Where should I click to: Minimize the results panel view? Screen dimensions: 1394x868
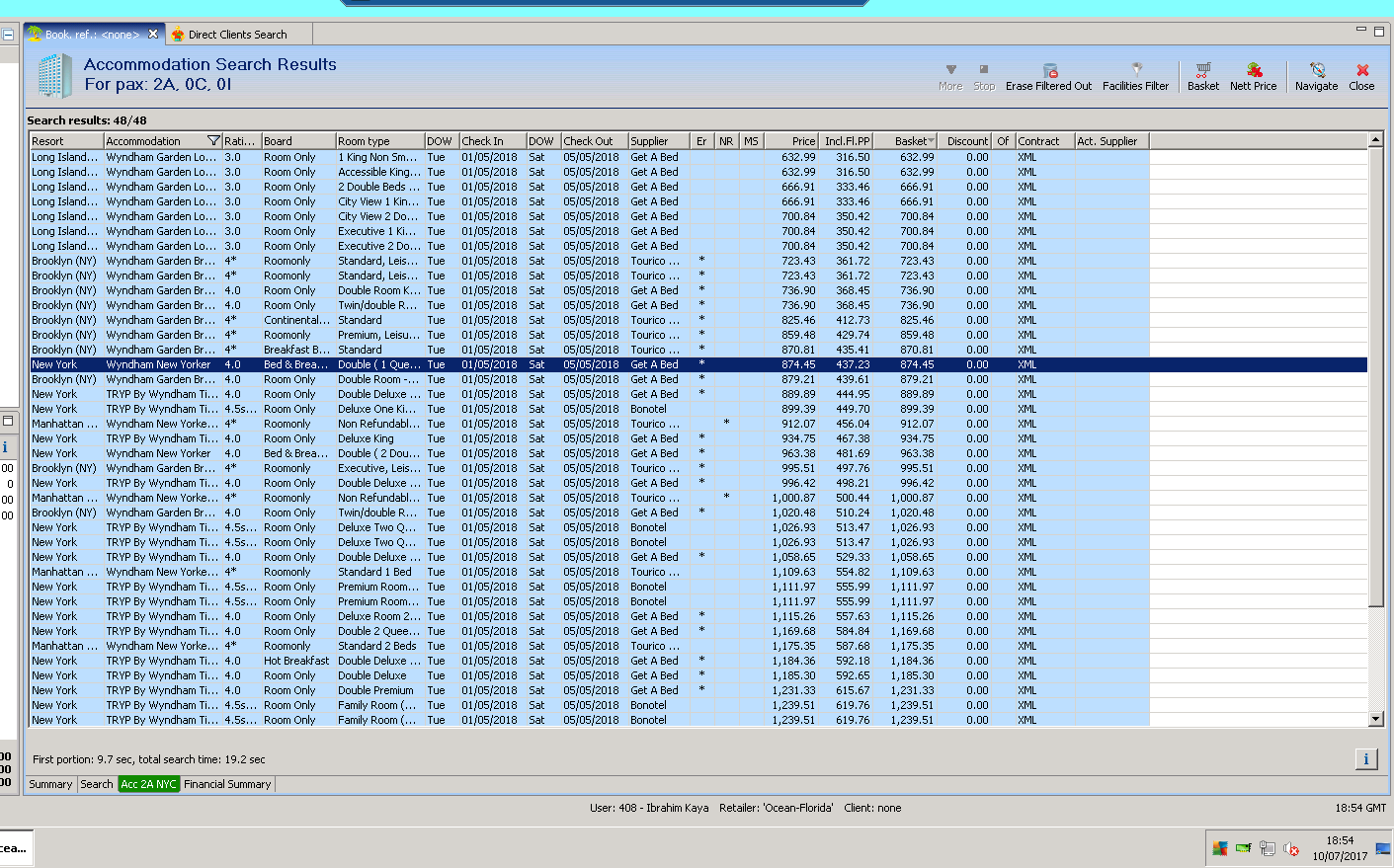pyautogui.click(x=1361, y=31)
